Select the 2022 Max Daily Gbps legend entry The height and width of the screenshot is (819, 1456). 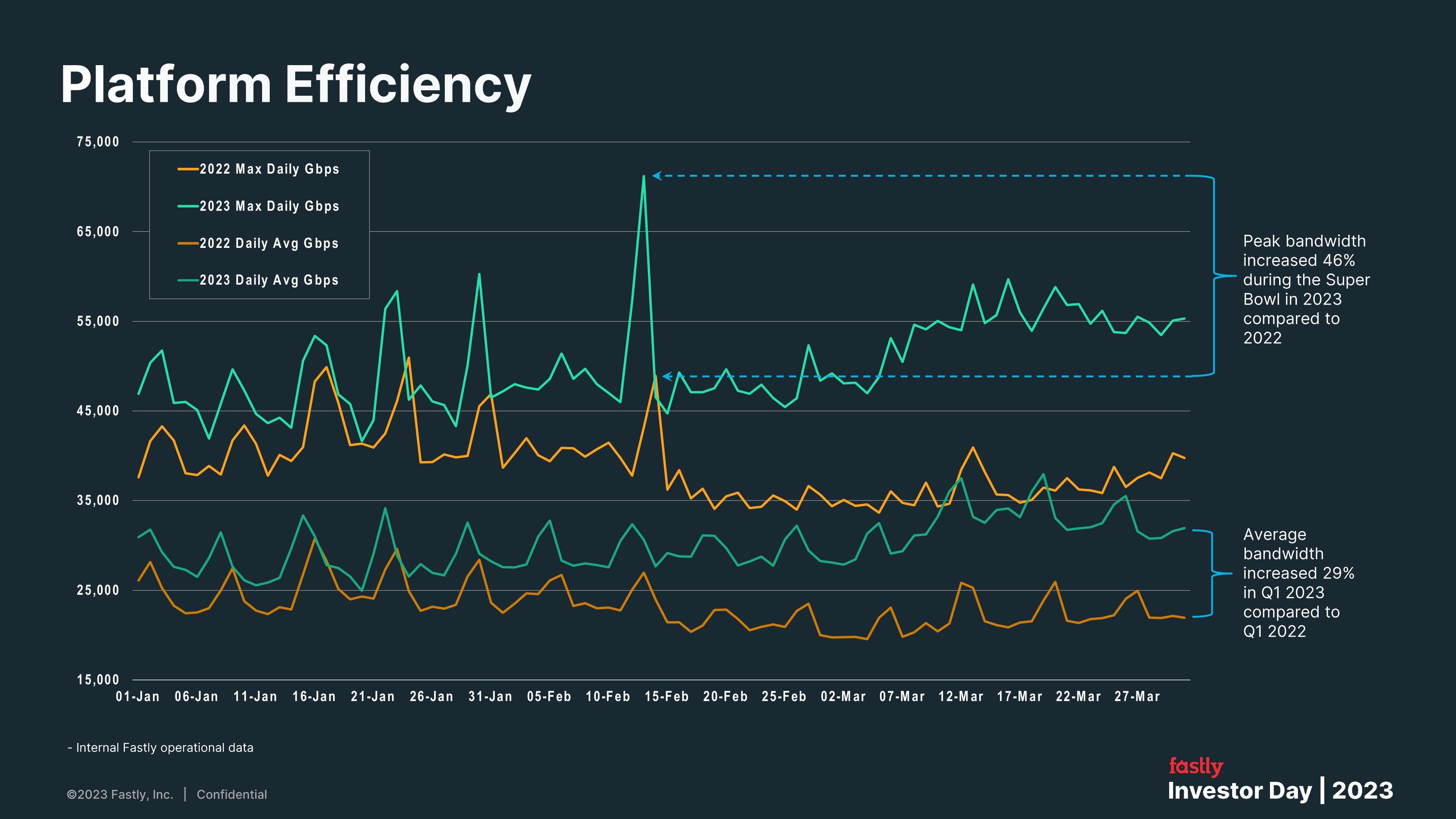point(258,169)
